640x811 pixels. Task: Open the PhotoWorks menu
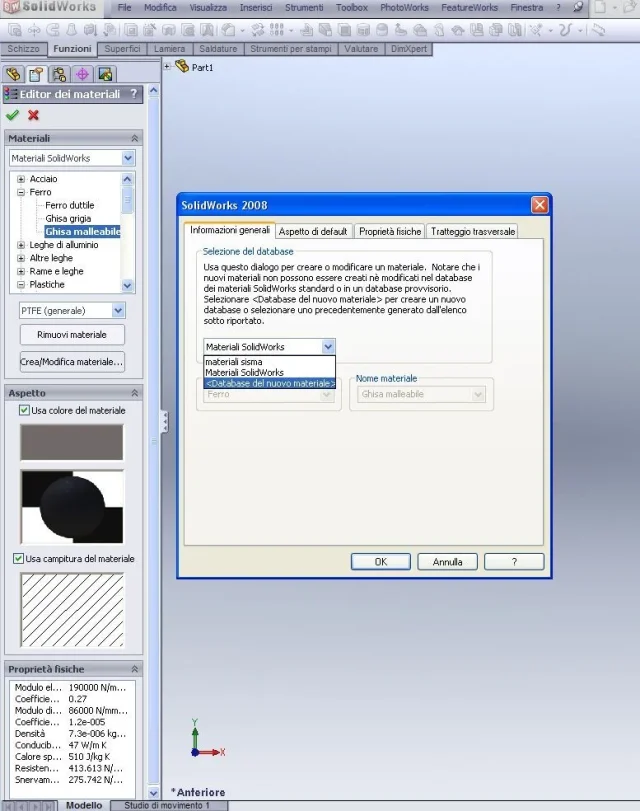405,7
